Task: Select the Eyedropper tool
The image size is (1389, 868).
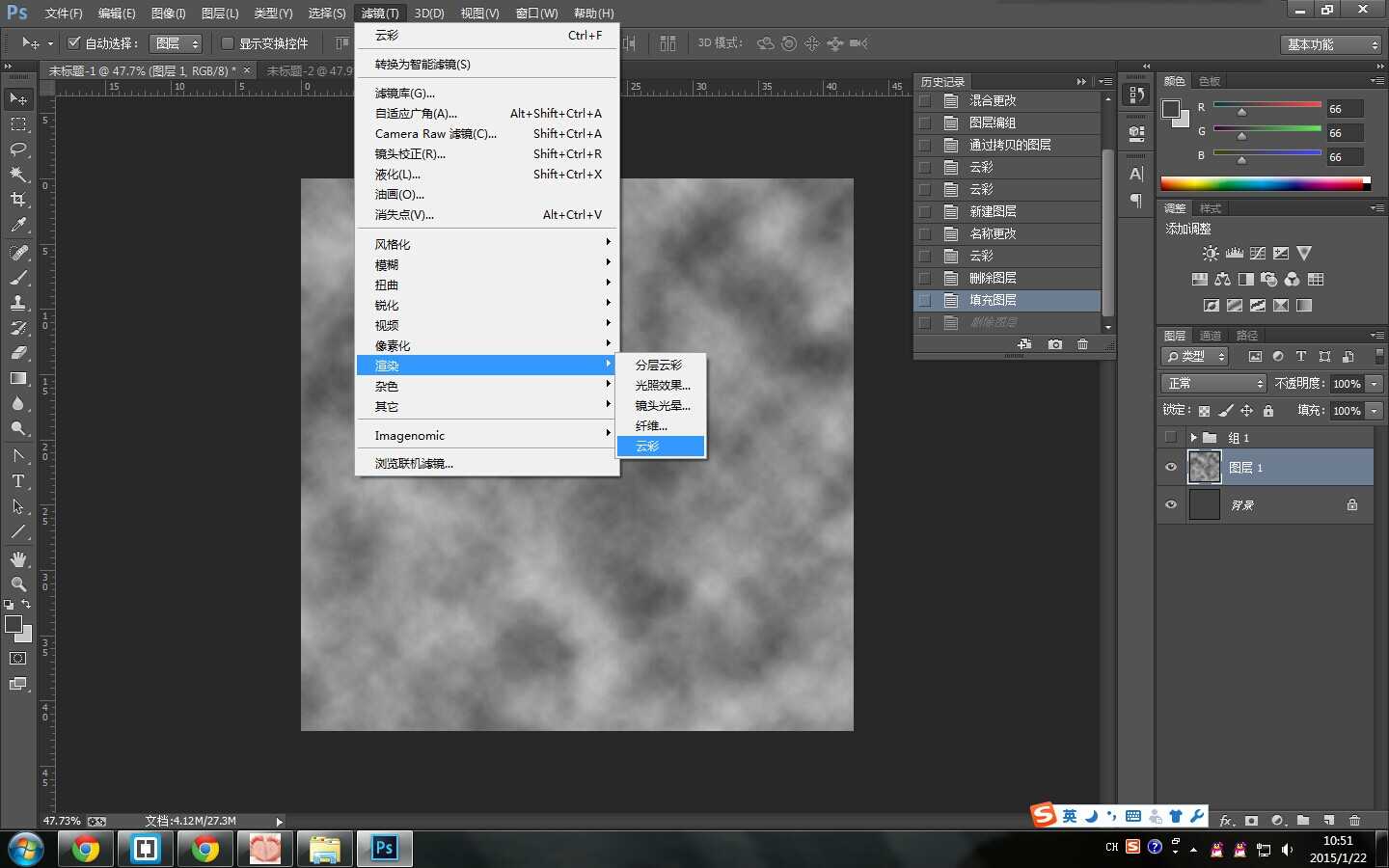Action: click(x=18, y=225)
